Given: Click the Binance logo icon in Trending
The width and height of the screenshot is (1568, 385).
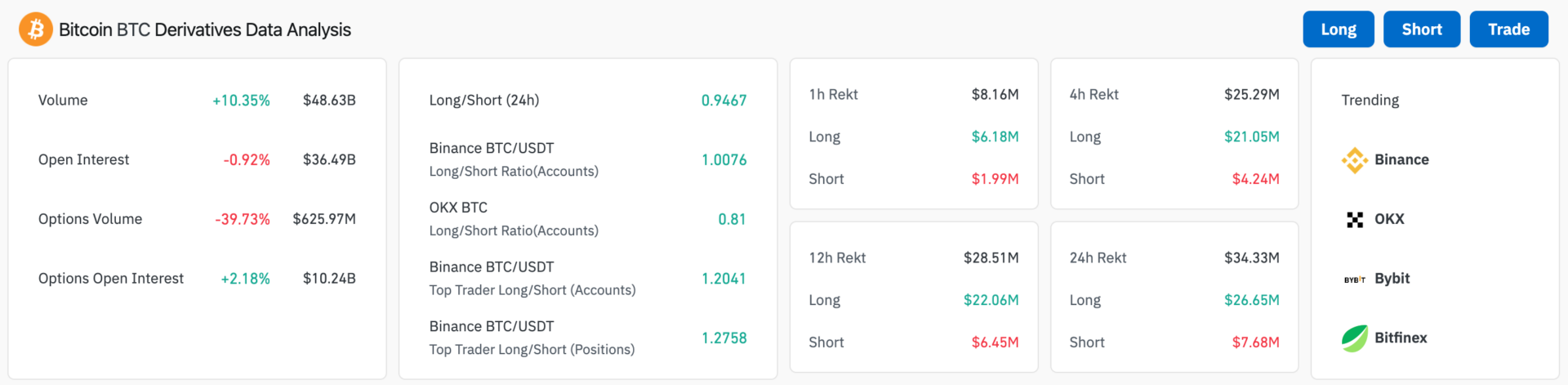Looking at the screenshot, I should tap(1355, 160).
